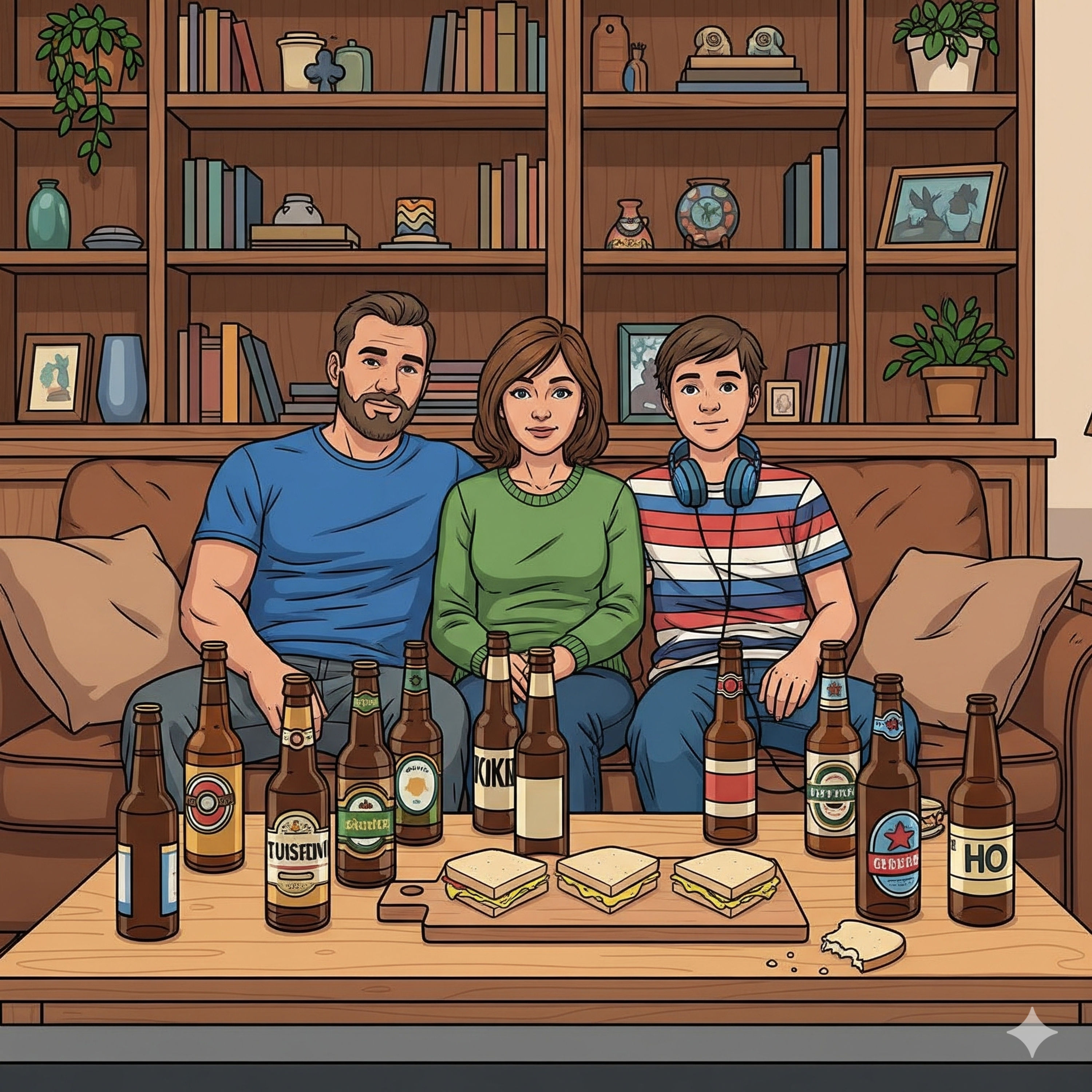1092x1092 pixels.
Task: Click the tall blue vase beside small frame
Action: point(122,377)
